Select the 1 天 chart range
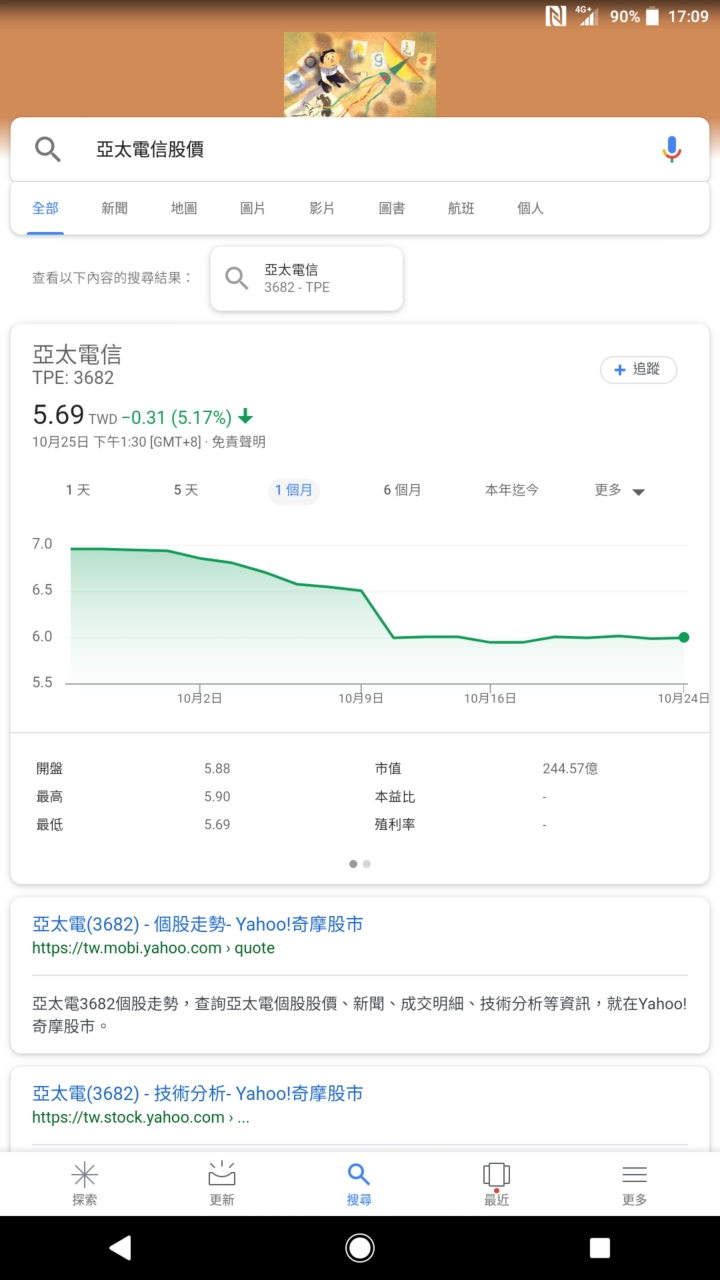720x1280 pixels. pyautogui.click(x=78, y=490)
